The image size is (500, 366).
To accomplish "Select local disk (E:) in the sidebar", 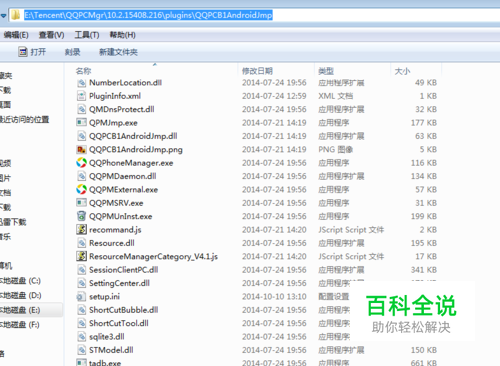I will 20,310.
